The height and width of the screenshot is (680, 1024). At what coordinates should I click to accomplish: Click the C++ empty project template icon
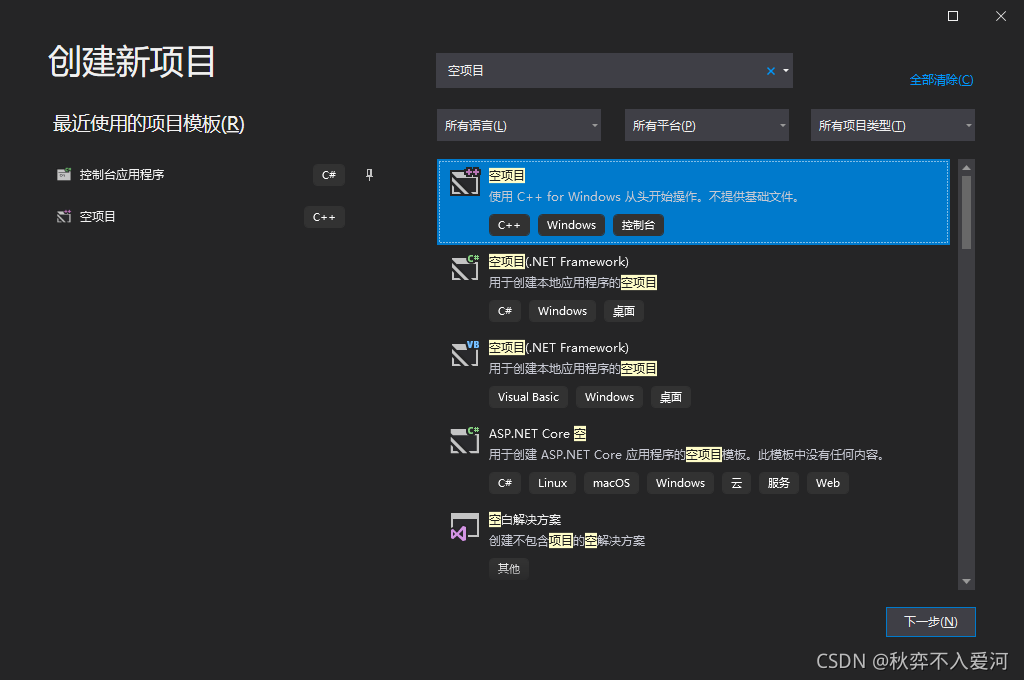[x=465, y=182]
